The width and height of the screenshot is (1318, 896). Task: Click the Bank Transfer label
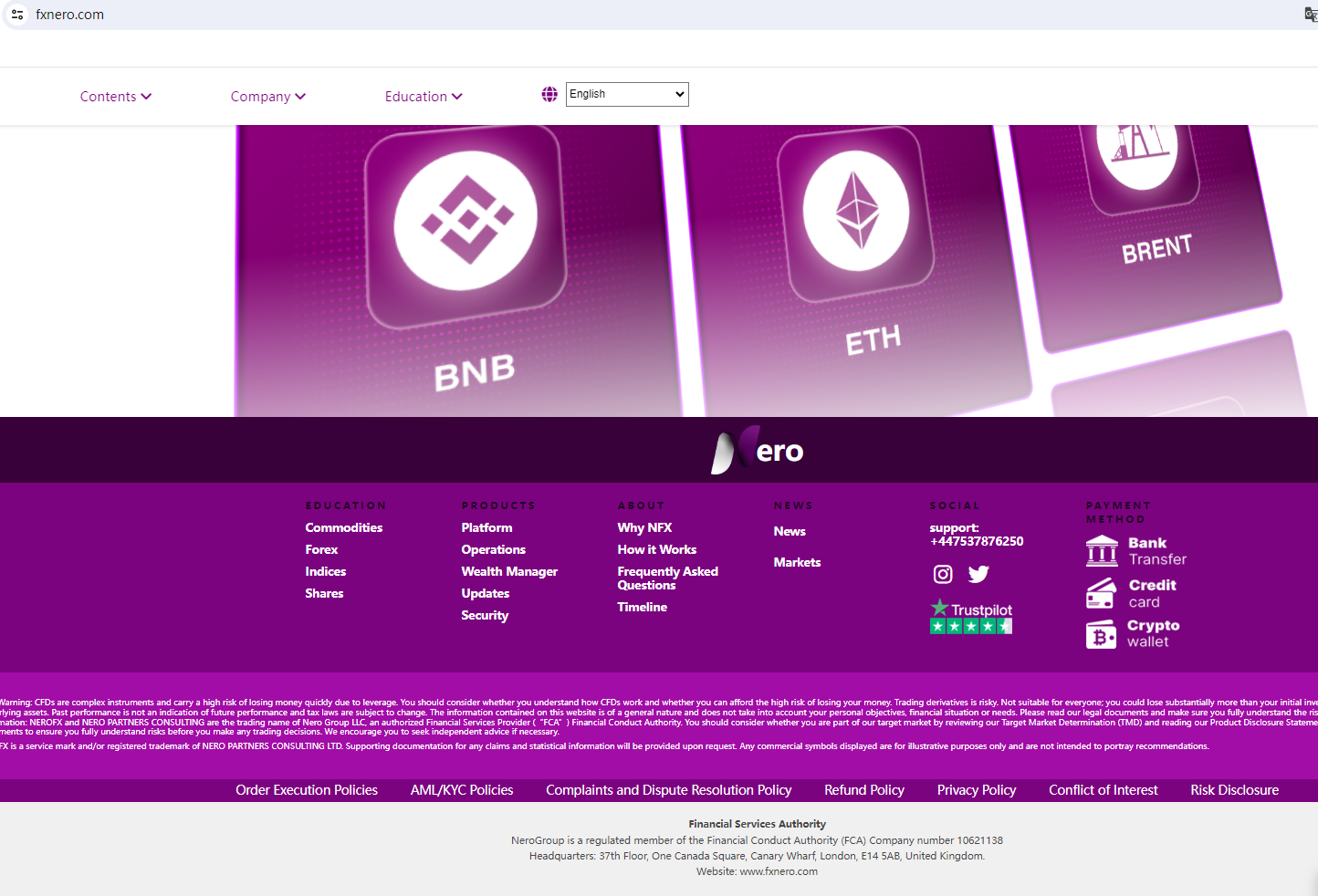(x=1157, y=551)
